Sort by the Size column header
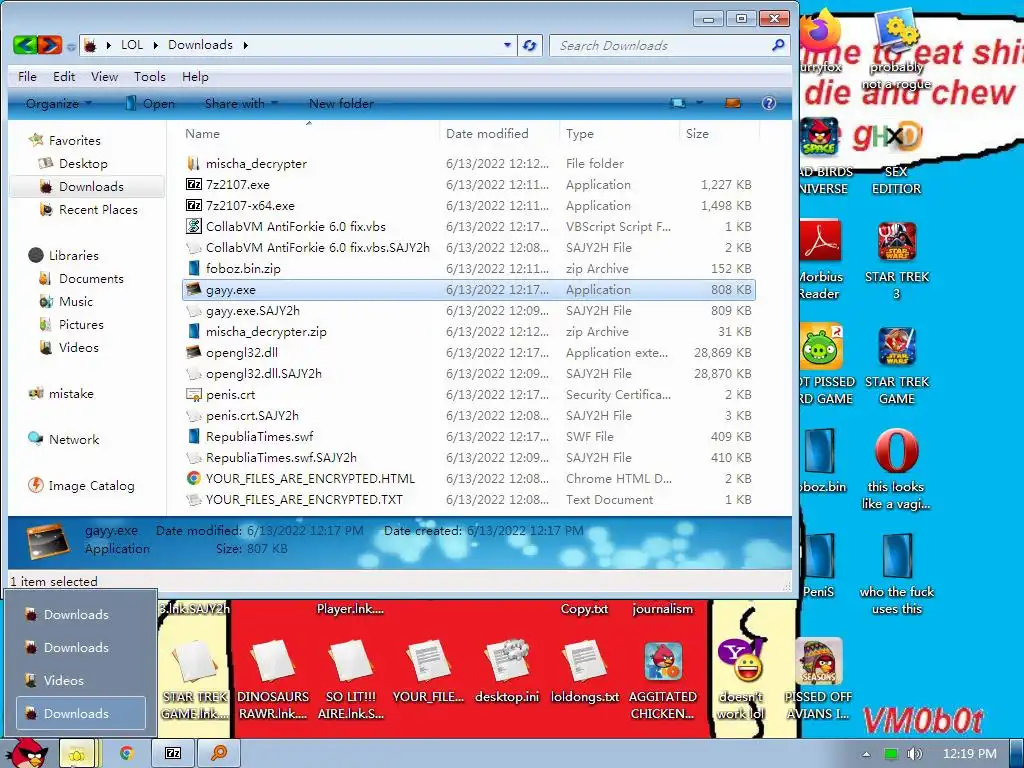This screenshot has height=768, width=1024. [719, 133]
